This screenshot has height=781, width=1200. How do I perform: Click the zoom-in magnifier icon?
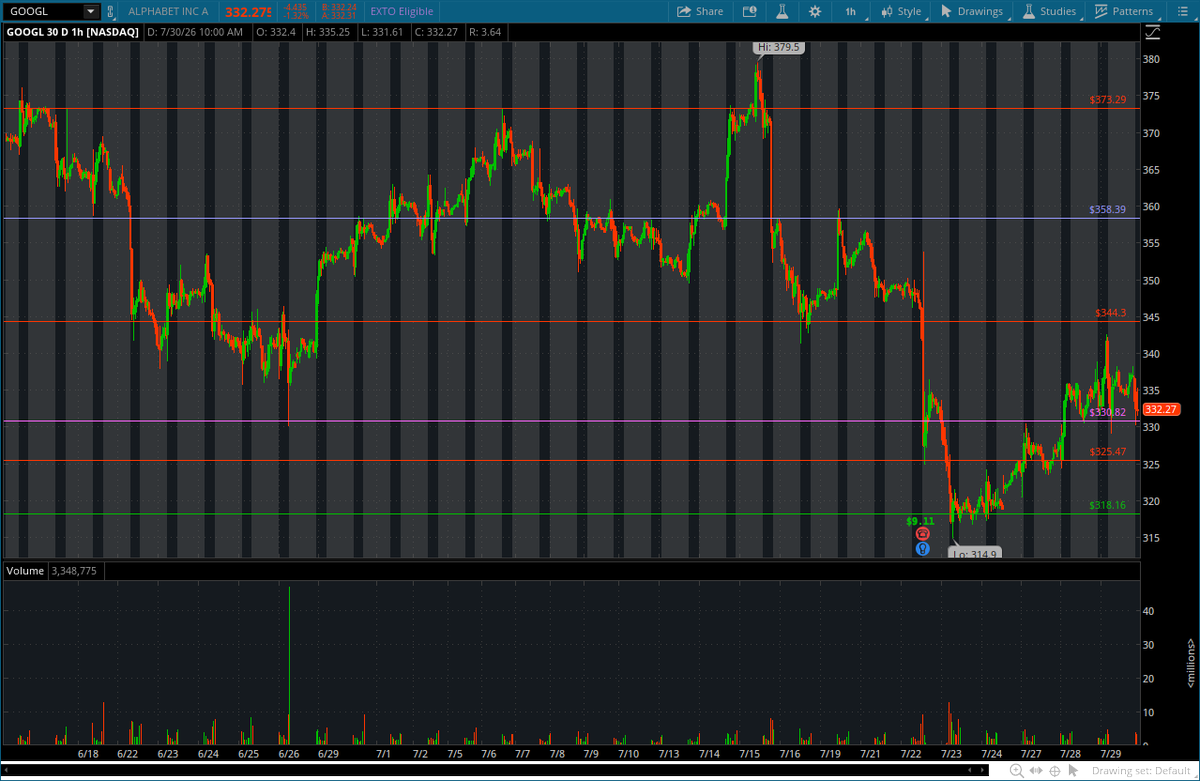click(1016, 771)
